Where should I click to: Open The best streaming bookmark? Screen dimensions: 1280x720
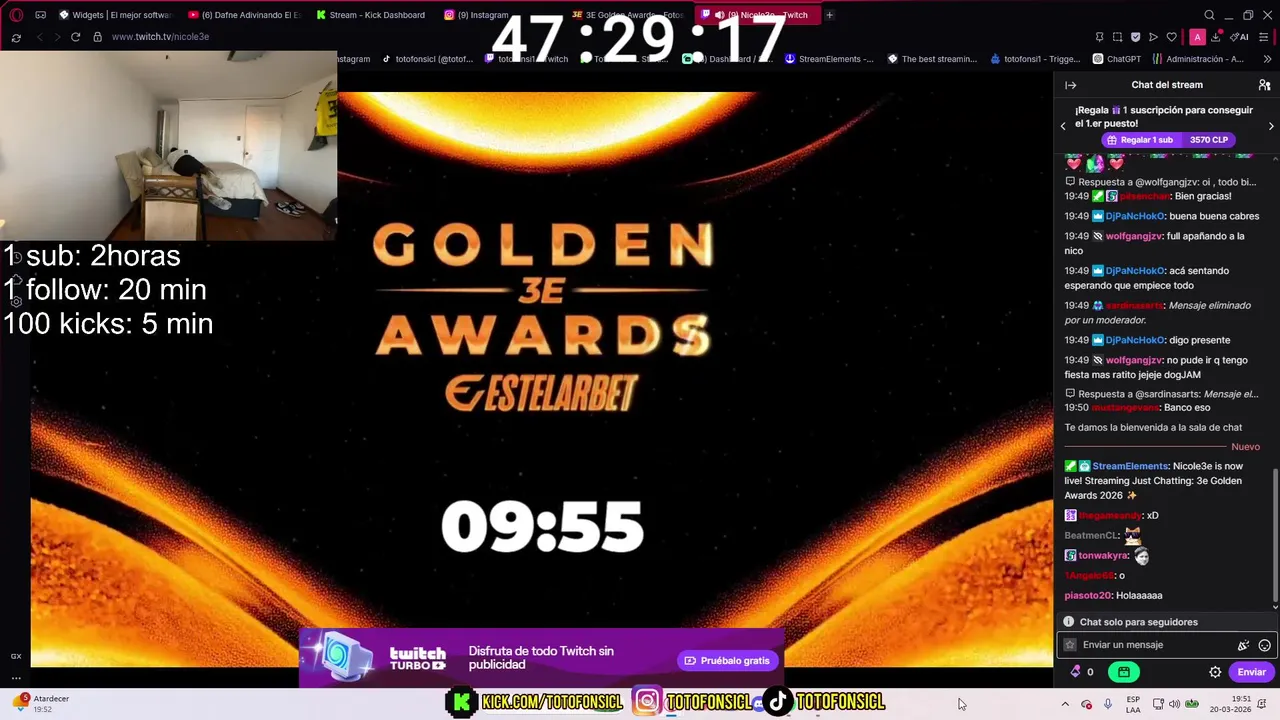pos(932,59)
